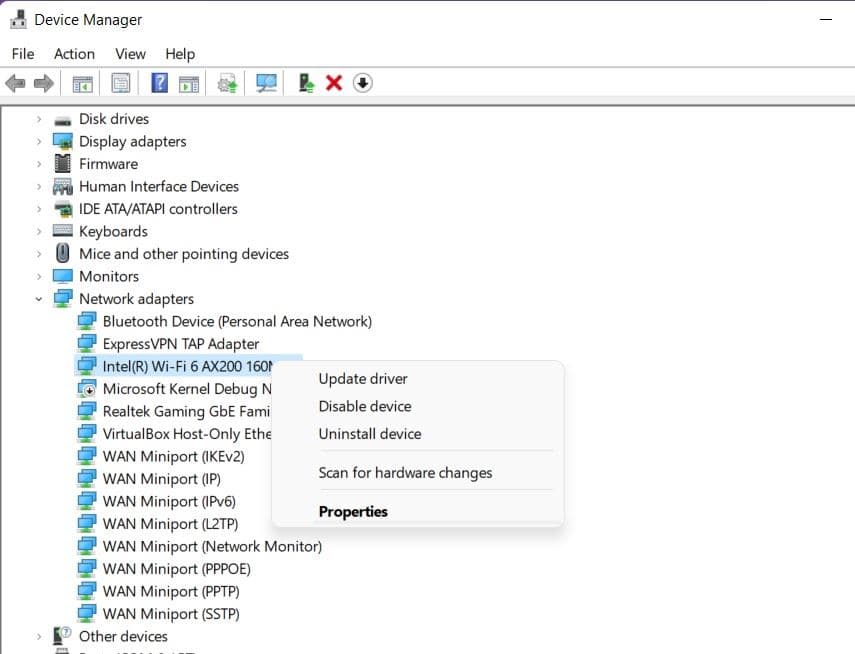This screenshot has height=654, width=855.
Task: Click the Enable device toolbar icon
Action: [306, 83]
